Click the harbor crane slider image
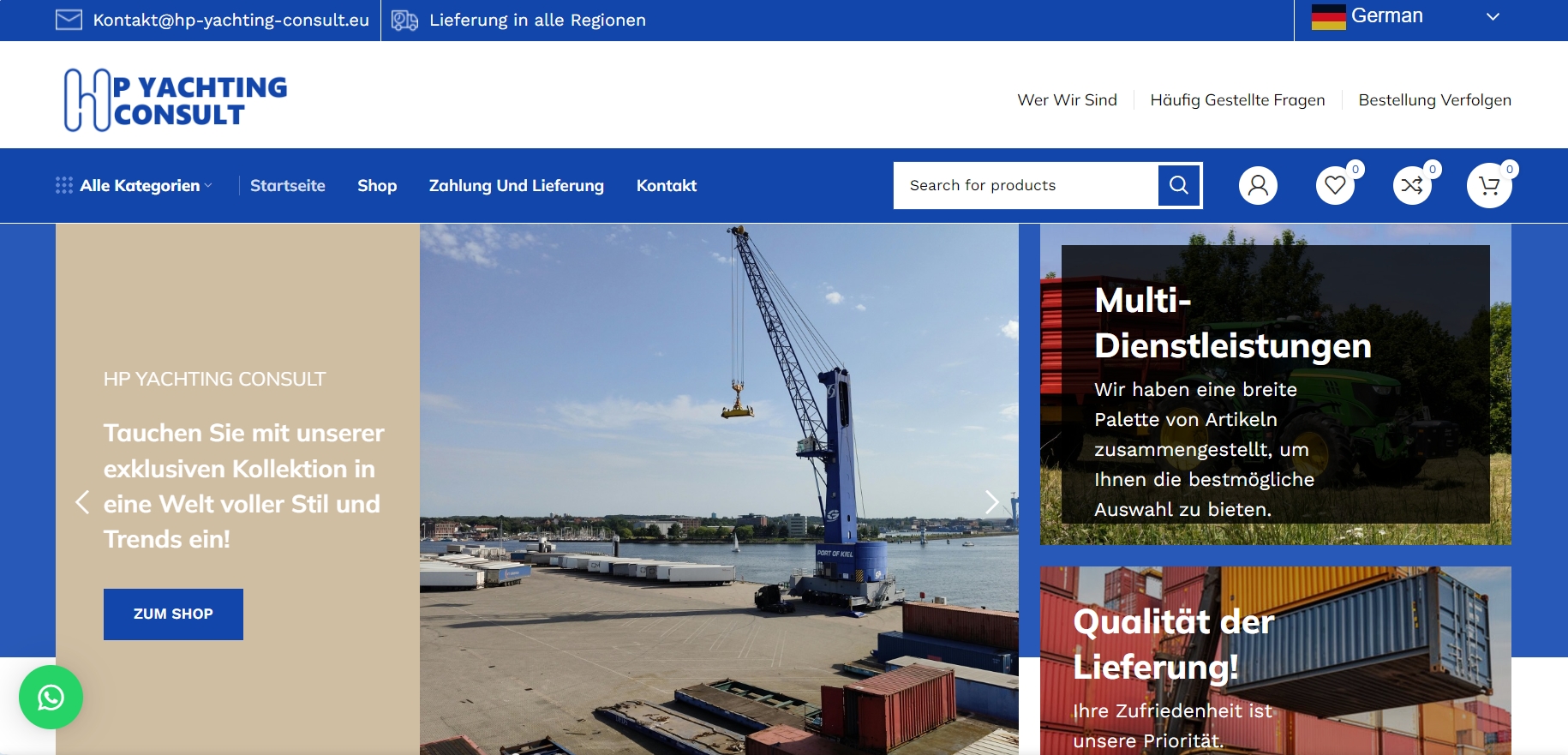This screenshot has height=755, width=1568. [x=719, y=489]
